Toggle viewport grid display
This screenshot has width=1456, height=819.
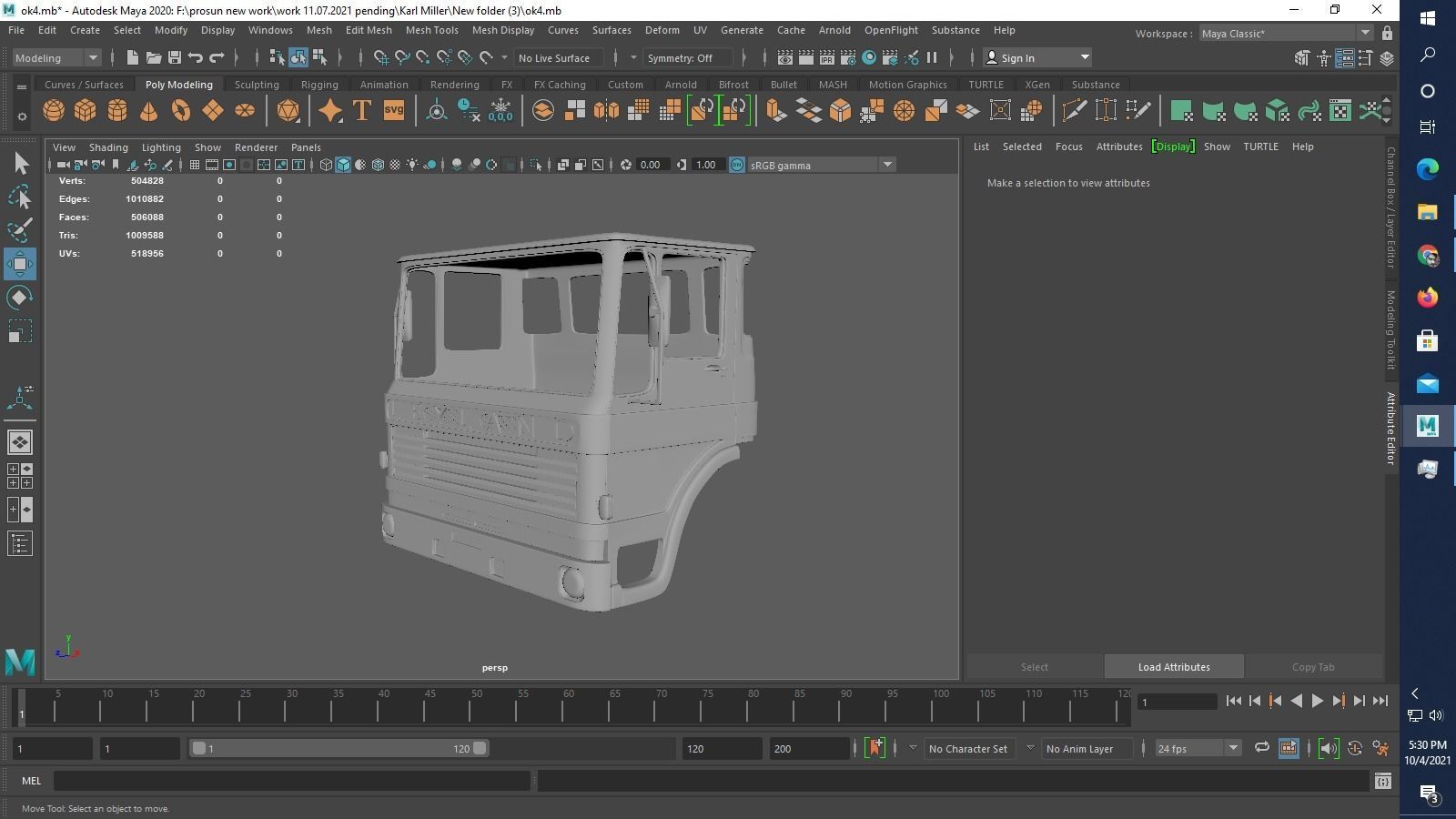[195, 165]
